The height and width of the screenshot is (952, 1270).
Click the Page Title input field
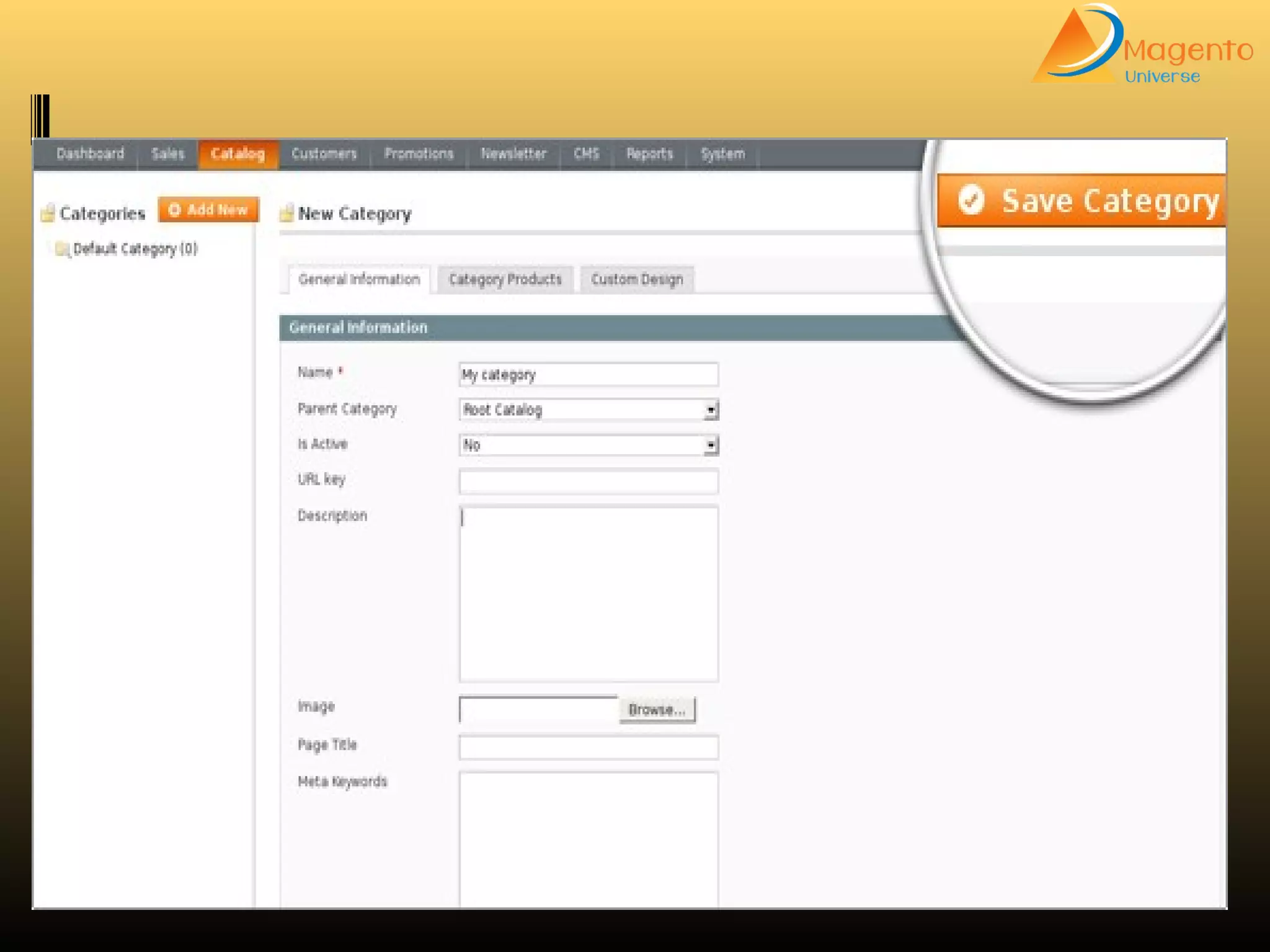point(588,747)
